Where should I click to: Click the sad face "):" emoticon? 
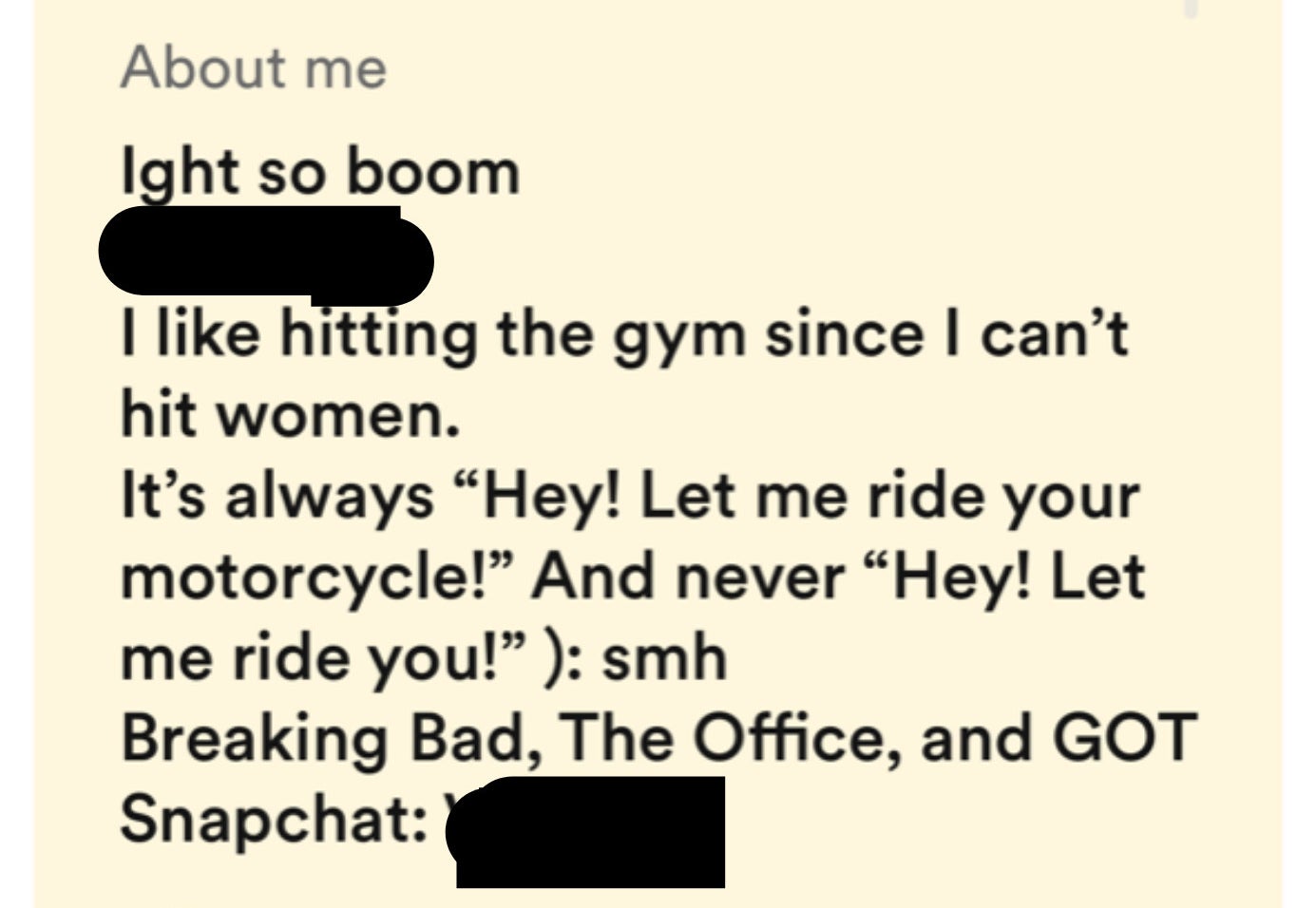coord(564,657)
